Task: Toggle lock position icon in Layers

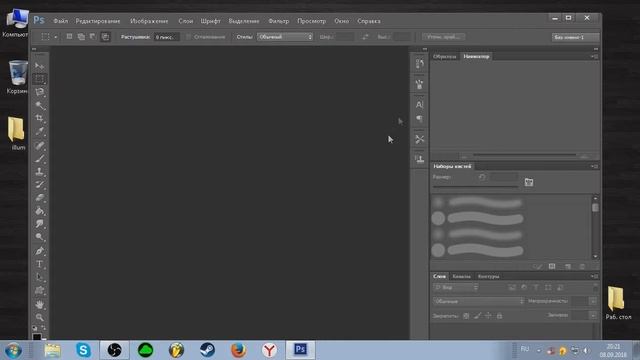Action: [x=488, y=316]
